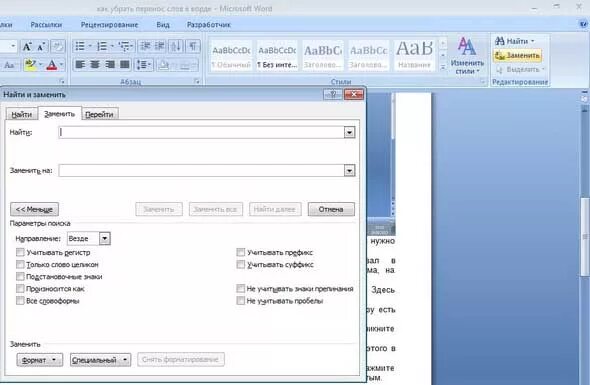Apply the Без интервала style thumbnail

(277, 55)
